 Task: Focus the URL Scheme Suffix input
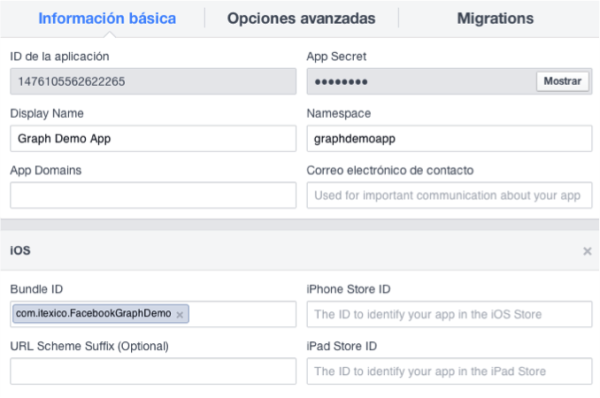tap(153, 371)
